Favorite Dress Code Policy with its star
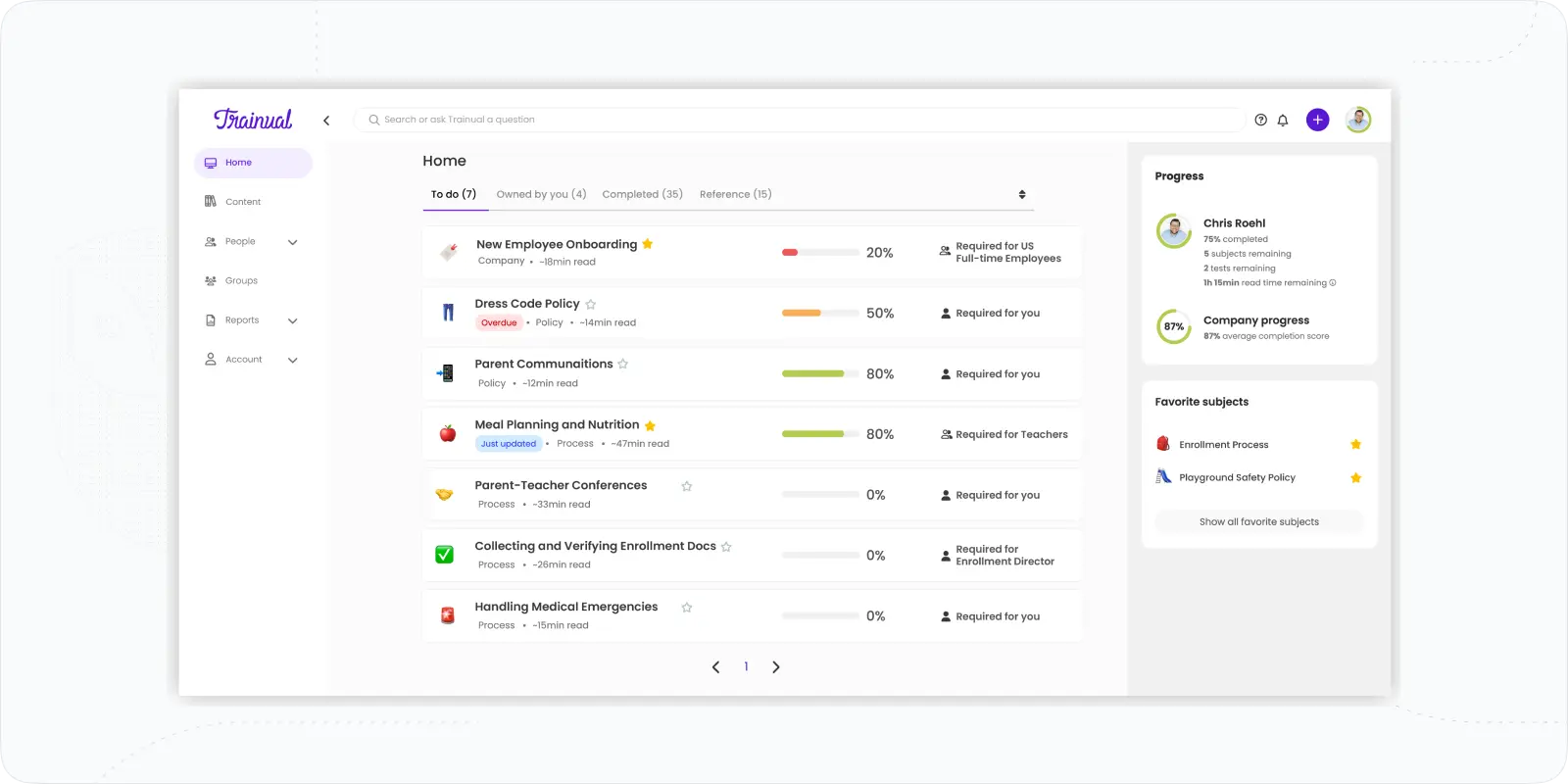 tap(591, 305)
